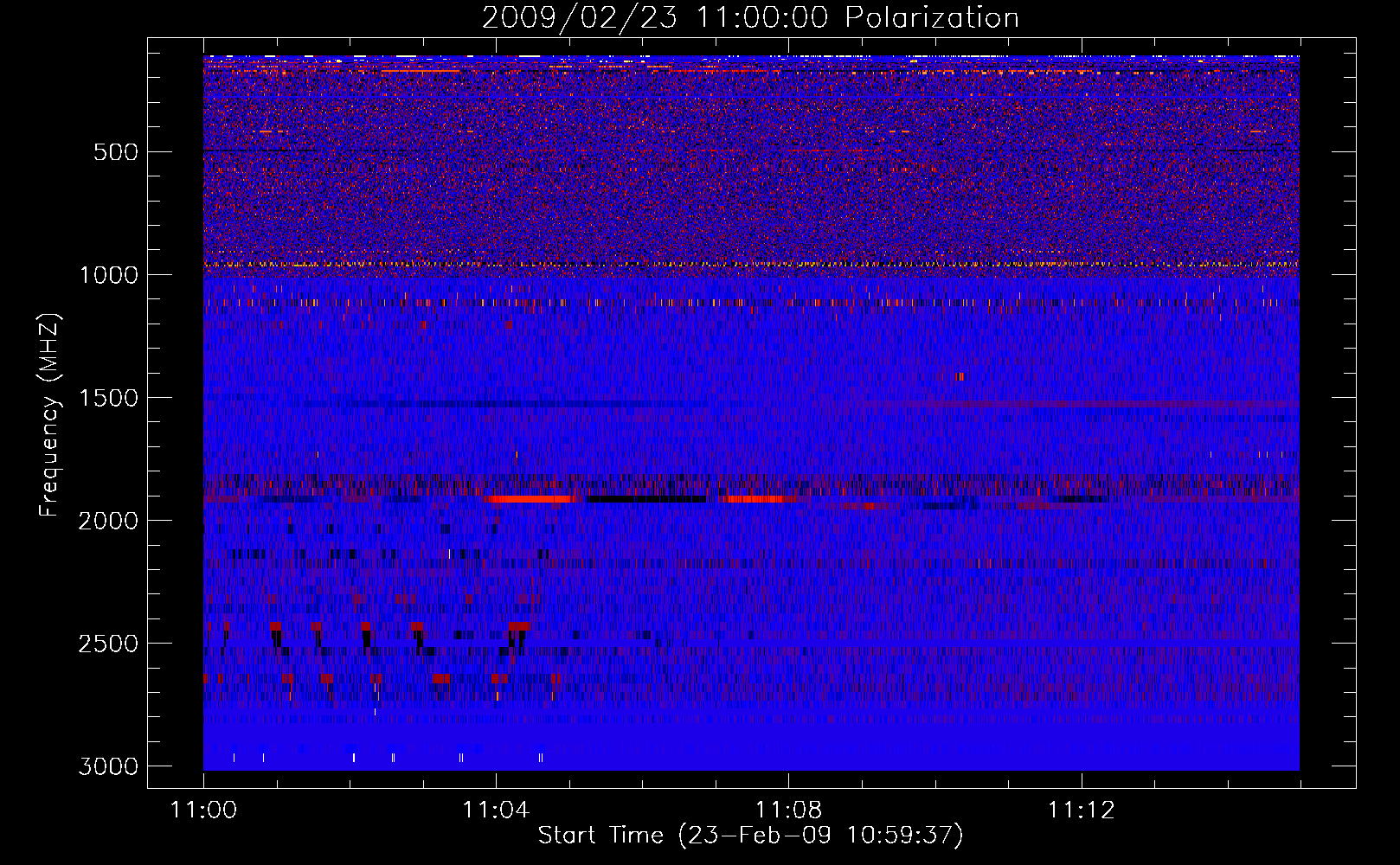Viewport: 1400px width, 865px height.
Task: Click the 2000 frequency tick label
Action: (108, 521)
